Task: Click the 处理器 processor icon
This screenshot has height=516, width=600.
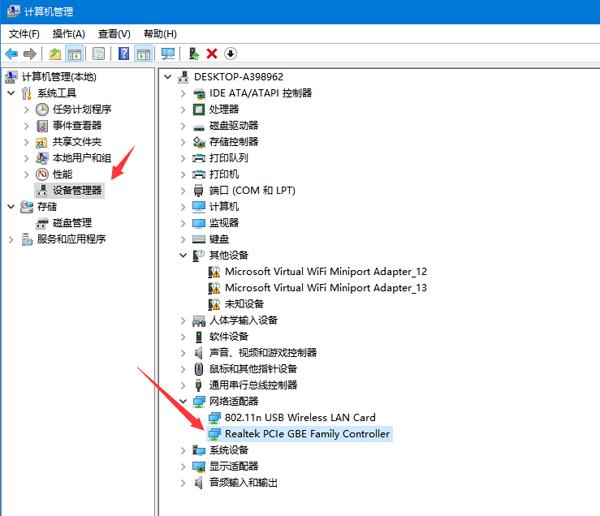Action: (199, 109)
